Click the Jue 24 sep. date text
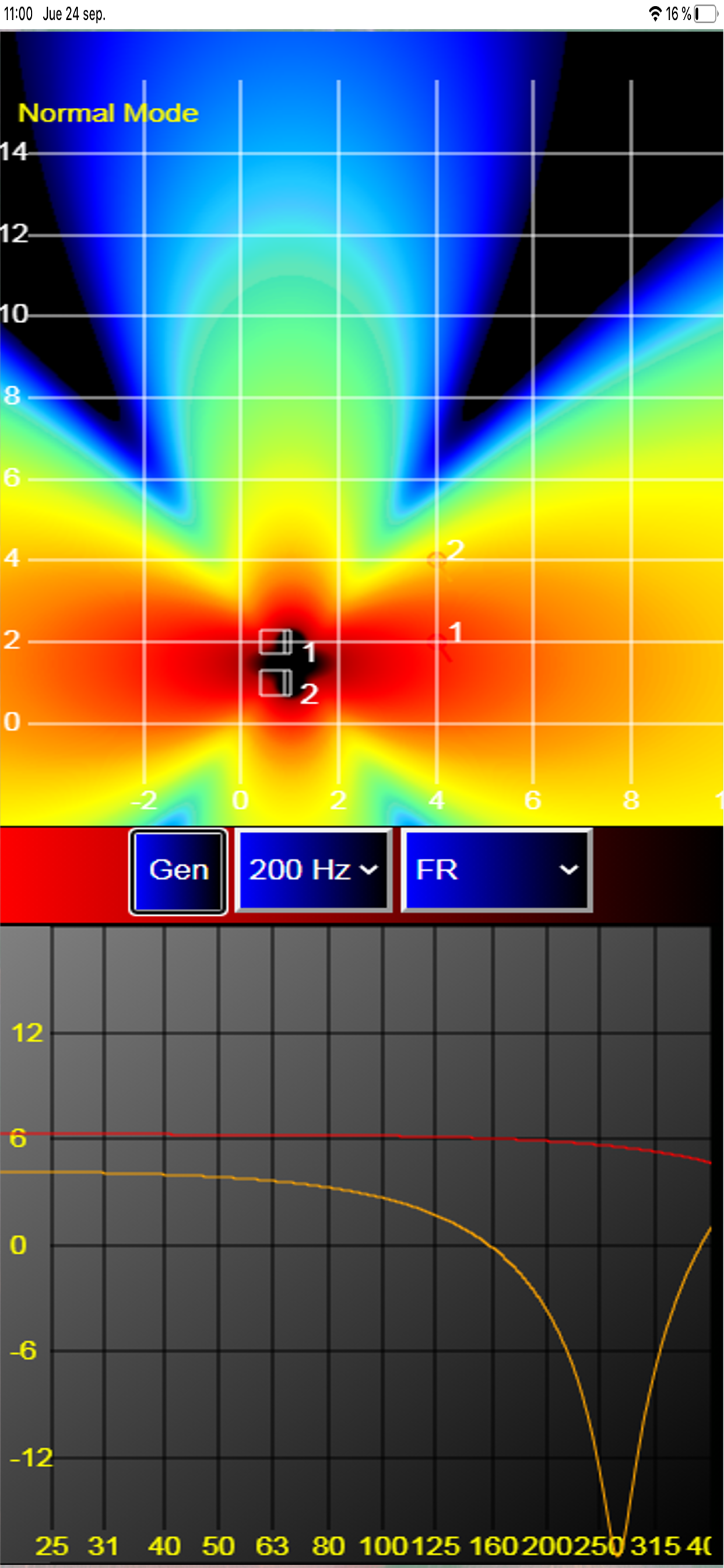The image size is (724, 1568). pyautogui.click(x=74, y=13)
